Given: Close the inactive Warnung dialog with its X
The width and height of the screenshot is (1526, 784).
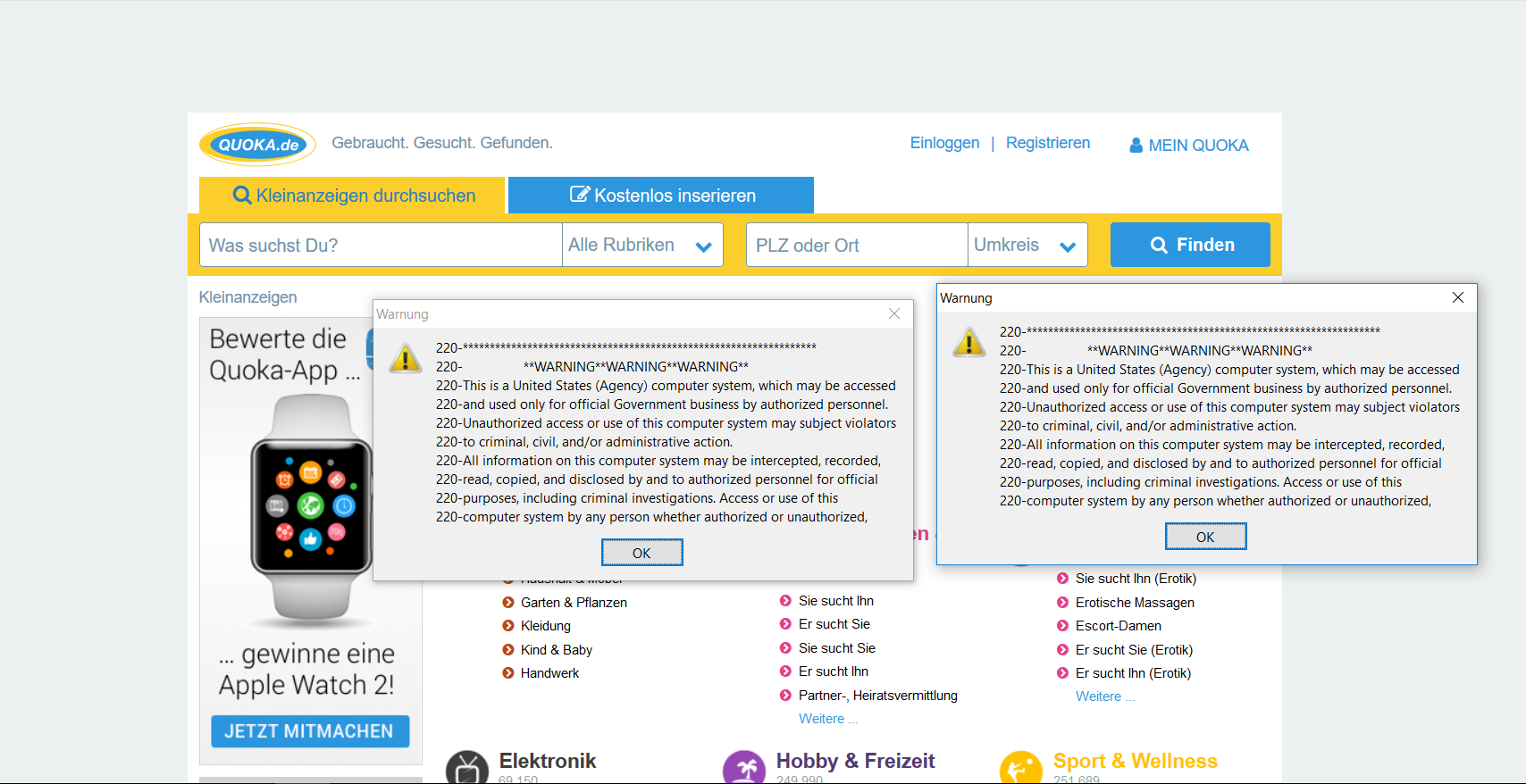Looking at the screenshot, I should (894, 313).
